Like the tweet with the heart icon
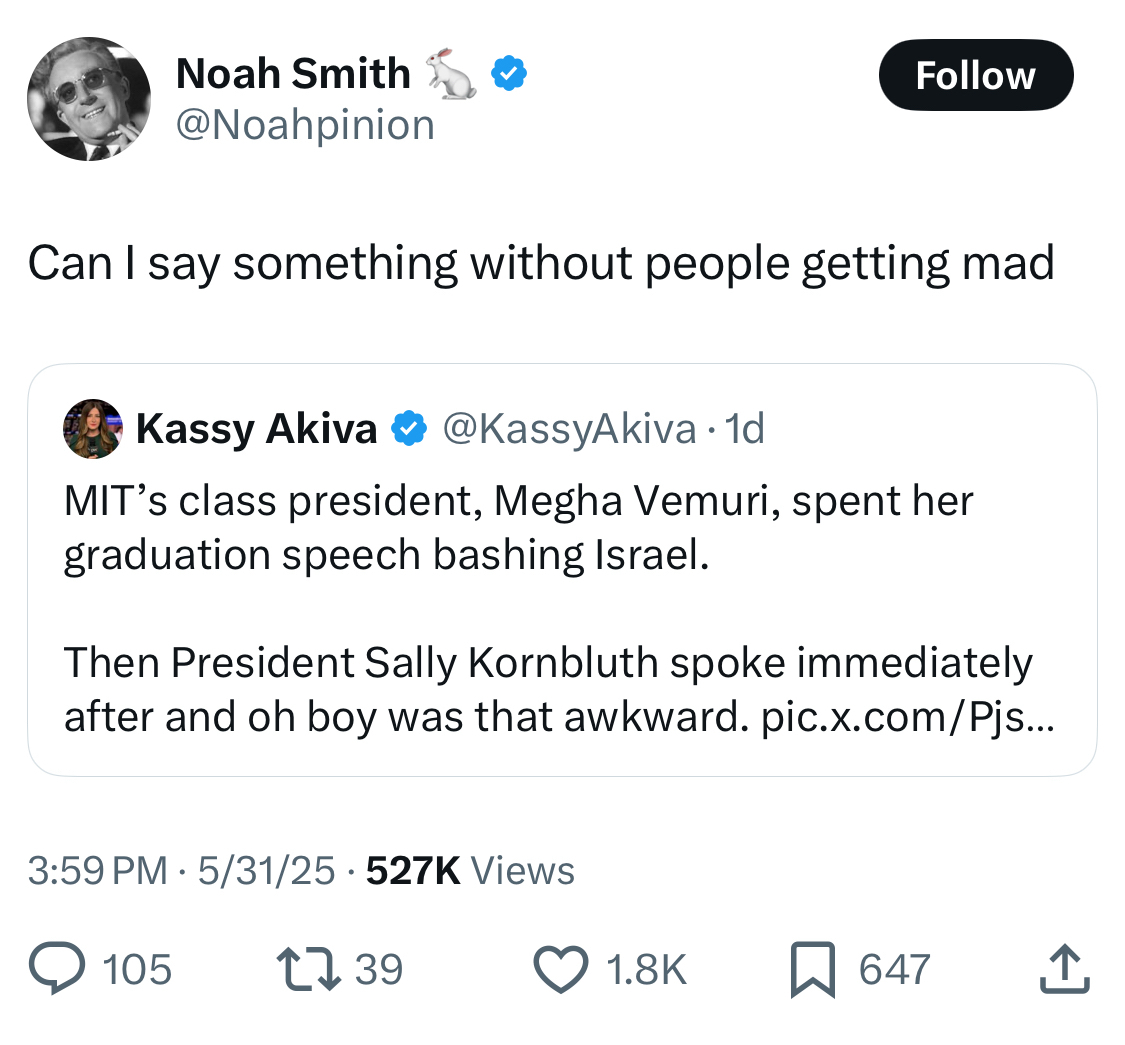The height and width of the screenshot is (1045, 1125). tap(566, 969)
